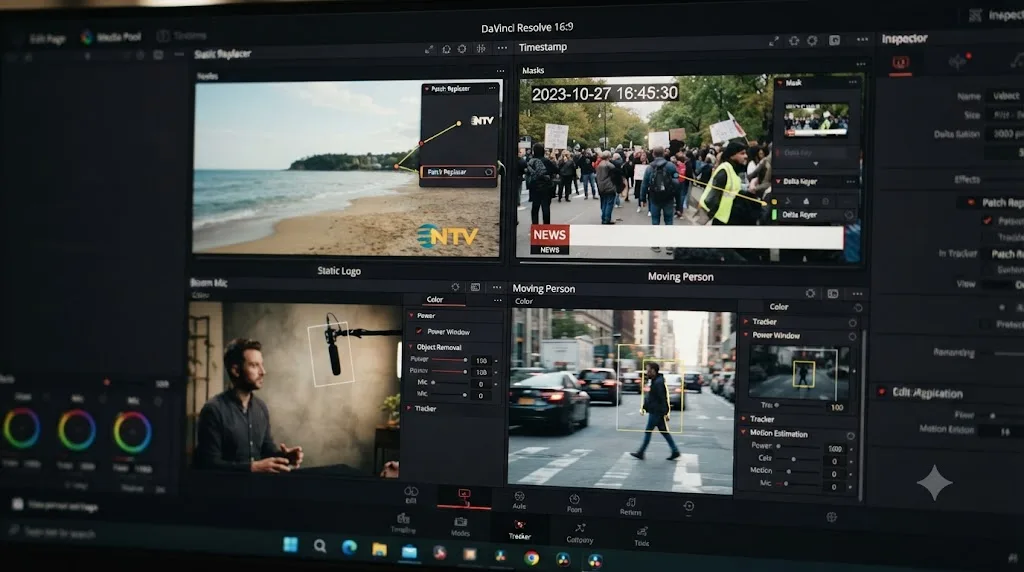Image resolution: width=1024 pixels, height=572 pixels.
Task: Open the Auto tool in bottom toolbar
Action: tap(519, 501)
